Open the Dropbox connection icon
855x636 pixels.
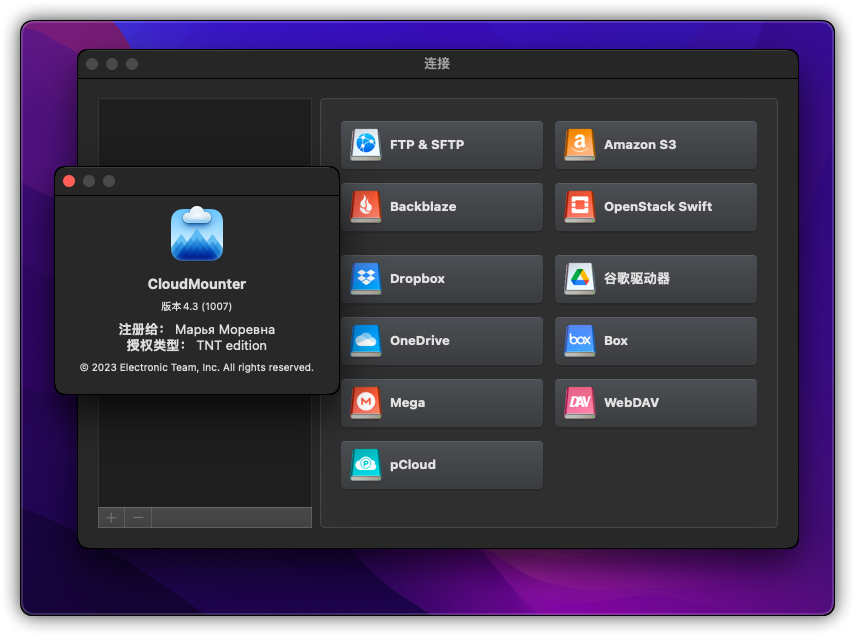365,279
